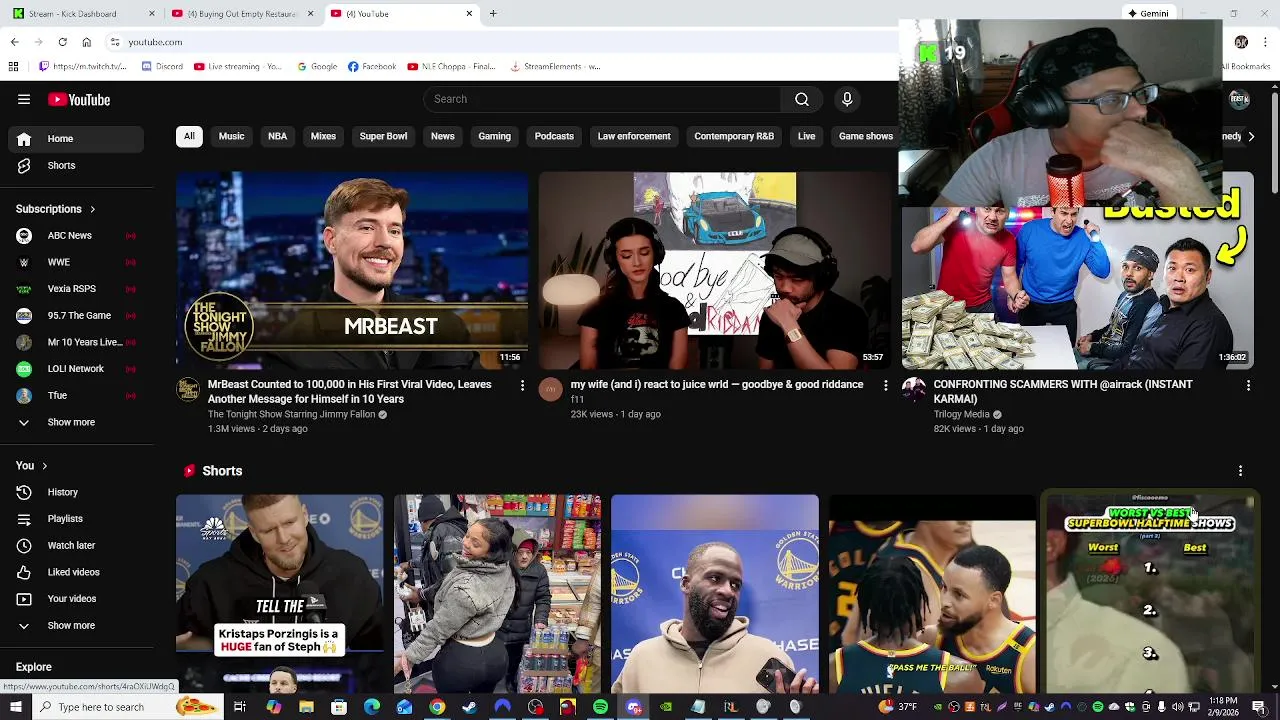The width and height of the screenshot is (1280, 720).
Task: Click the browser home button
Action: [x=87, y=42]
